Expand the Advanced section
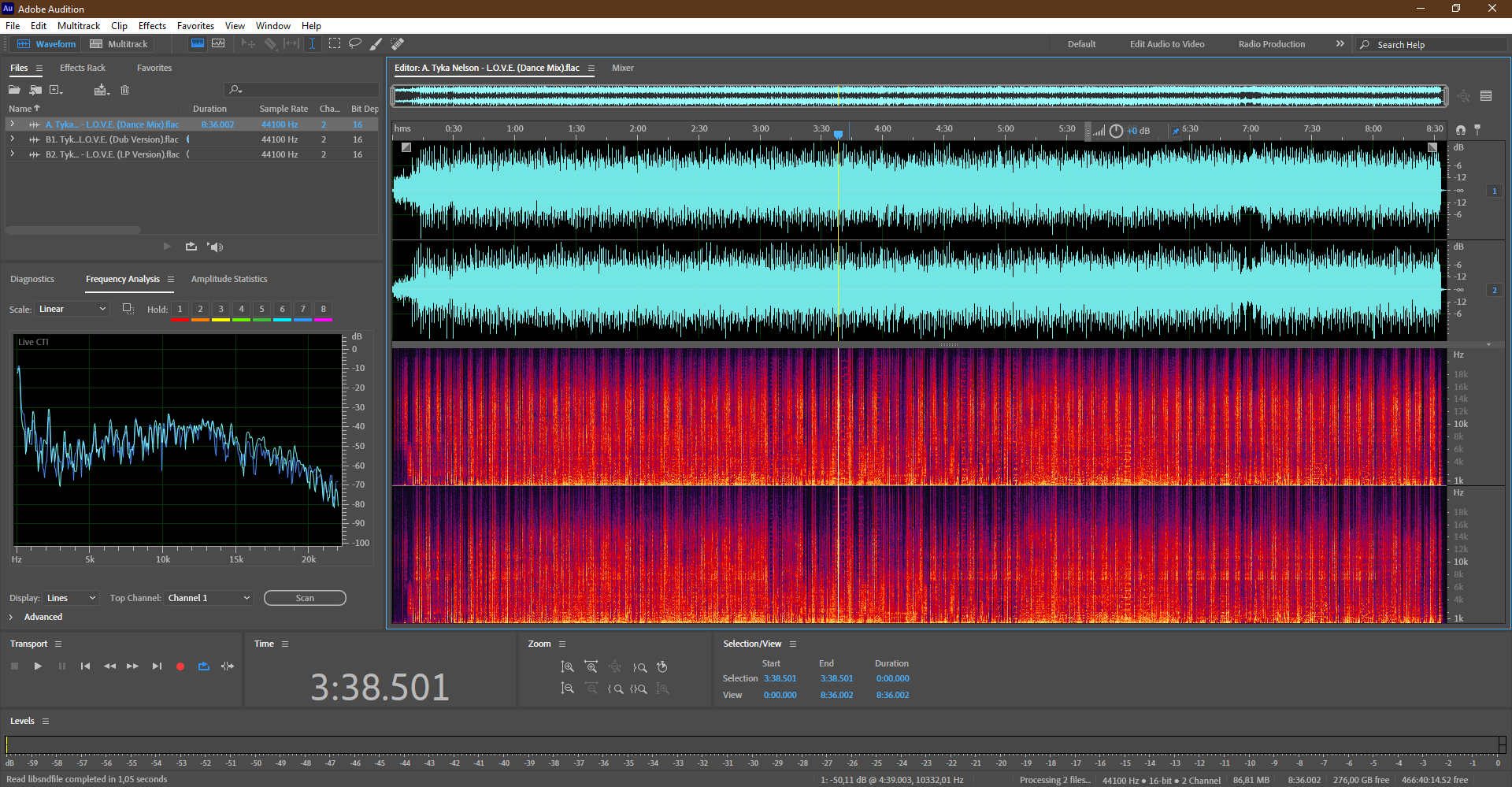Screen dimensions: 1512x787 click(11, 617)
